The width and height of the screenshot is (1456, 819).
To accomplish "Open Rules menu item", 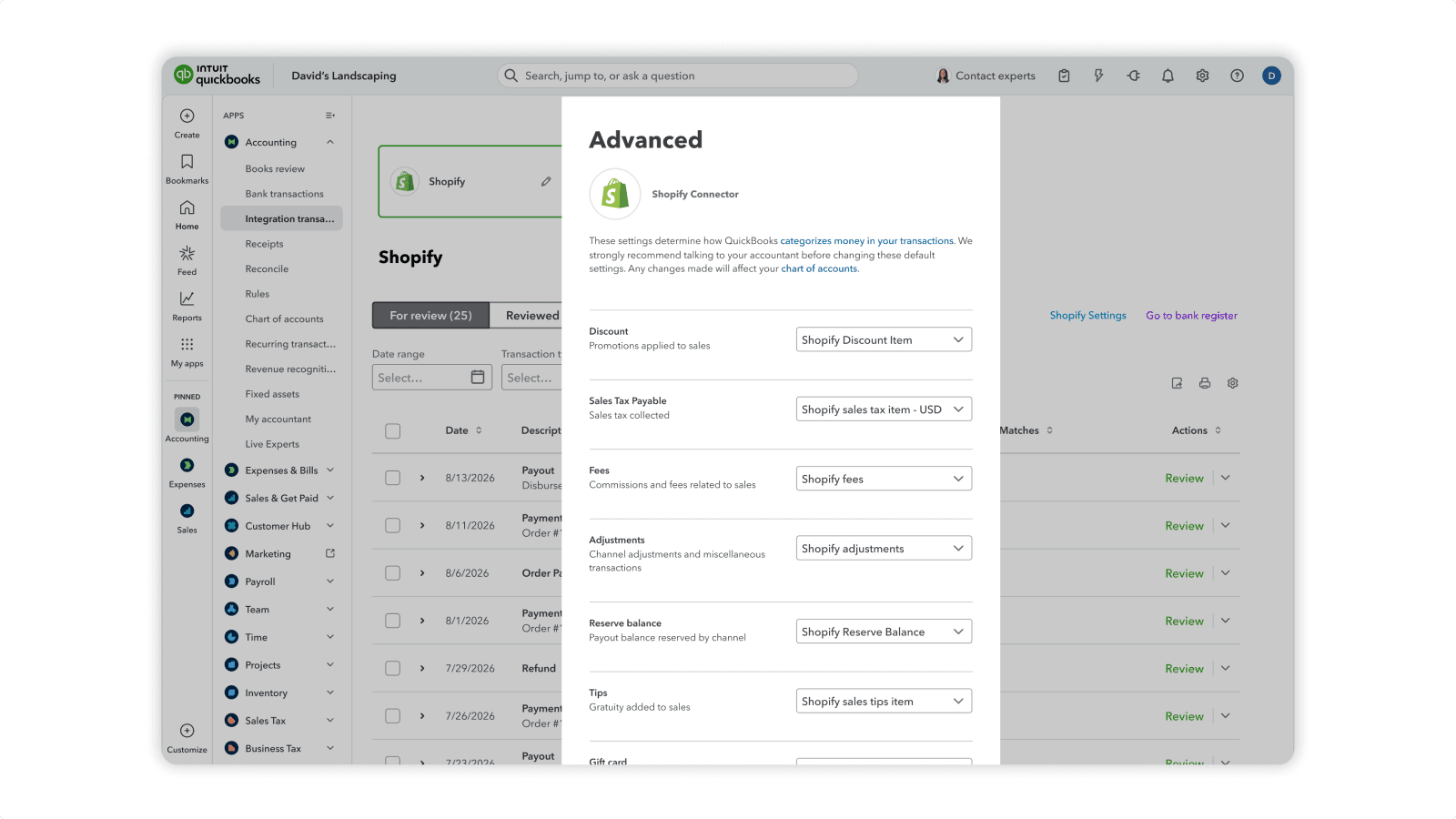I will pos(258,294).
